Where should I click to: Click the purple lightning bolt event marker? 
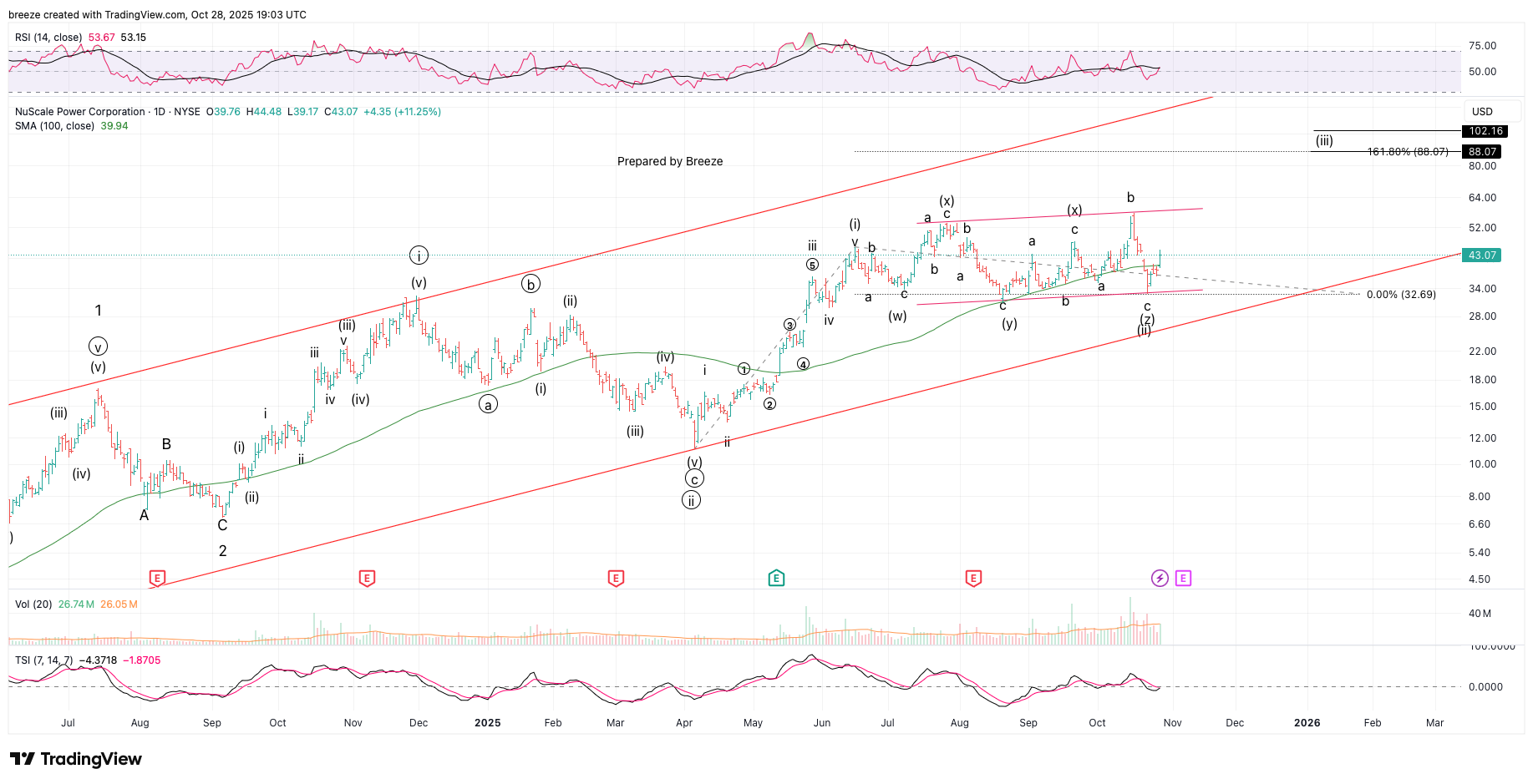(x=1160, y=578)
